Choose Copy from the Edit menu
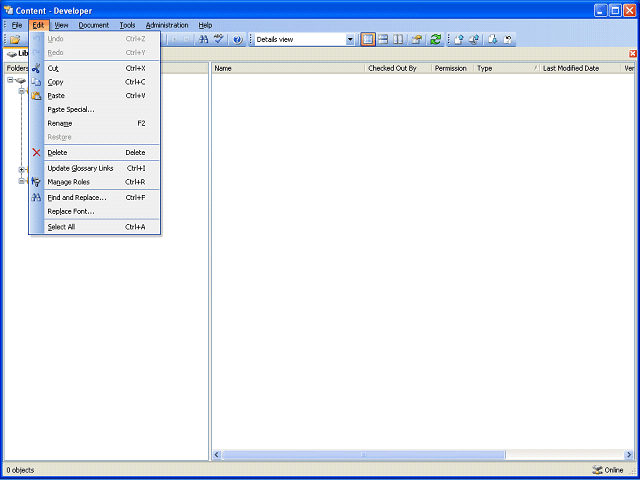Viewport: 640px width, 480px height. tap(95, 82)
